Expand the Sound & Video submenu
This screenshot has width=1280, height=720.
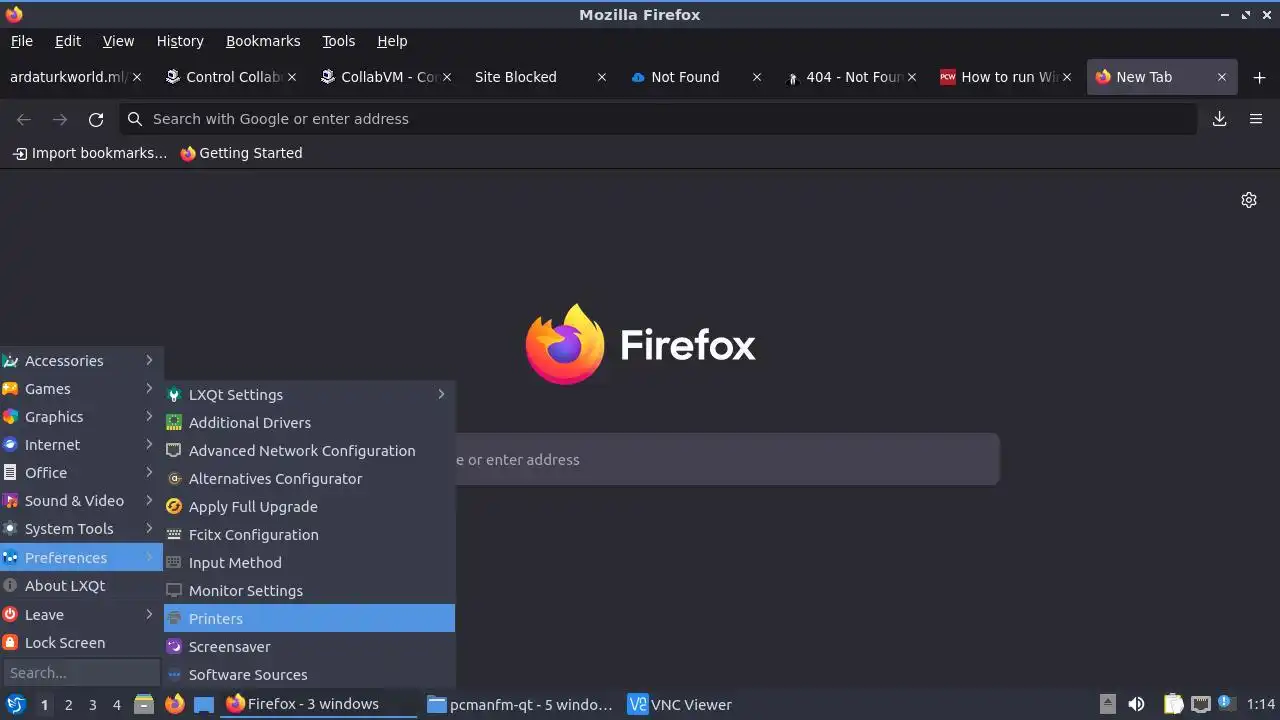click(x=81, y=501)
